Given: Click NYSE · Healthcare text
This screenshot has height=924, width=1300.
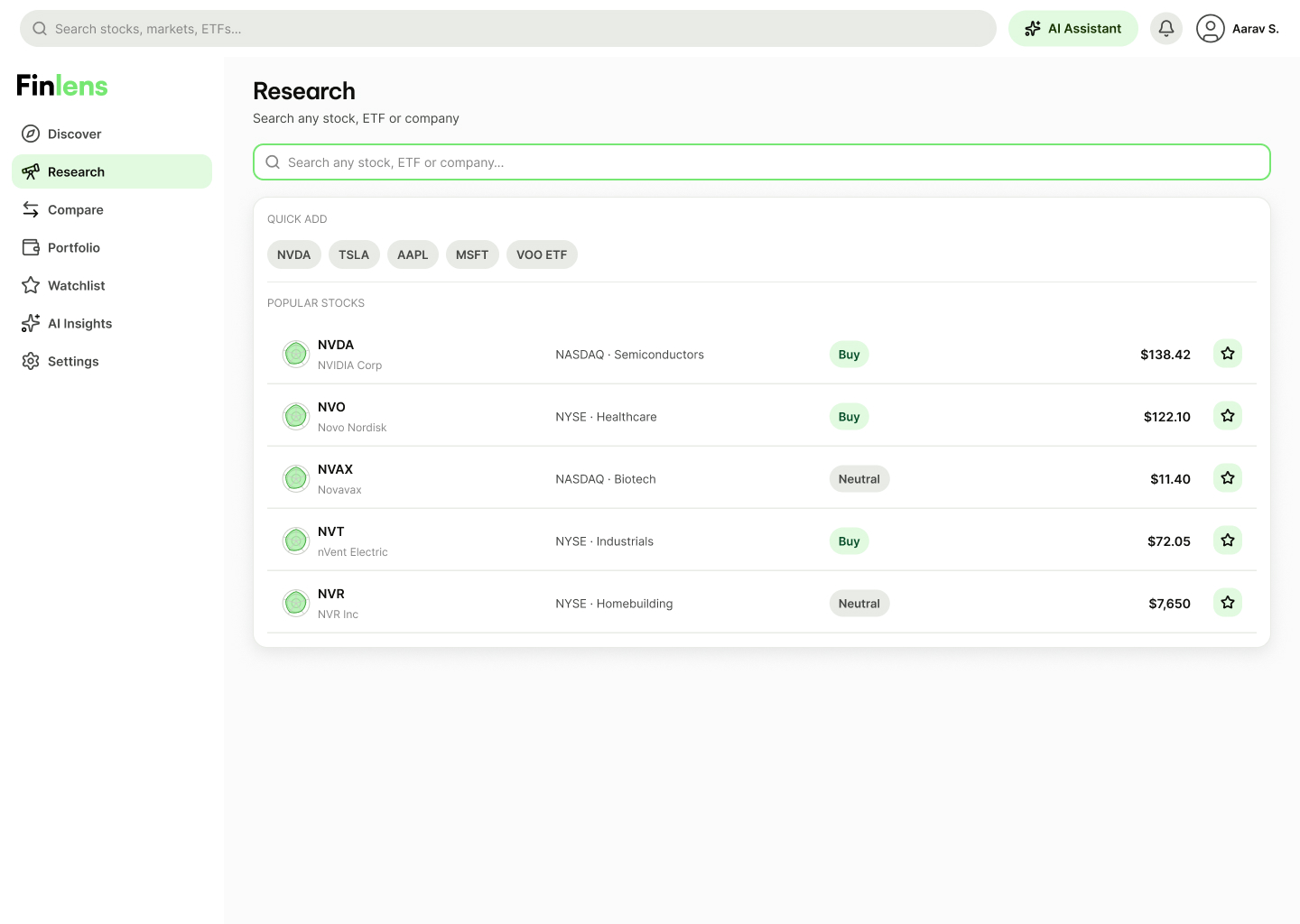Looking at the screenshot, I should pyautogui.click(x=607, y=417).
